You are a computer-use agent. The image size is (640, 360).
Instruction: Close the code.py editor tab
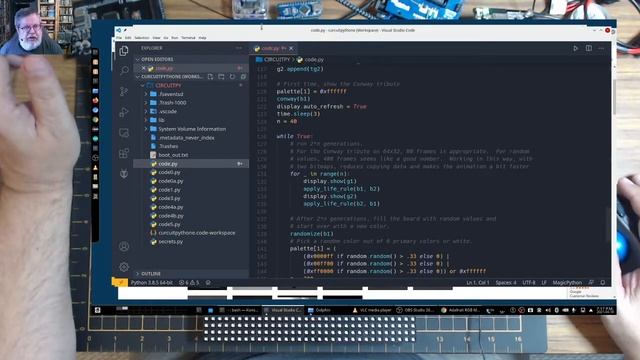(291, 48)
